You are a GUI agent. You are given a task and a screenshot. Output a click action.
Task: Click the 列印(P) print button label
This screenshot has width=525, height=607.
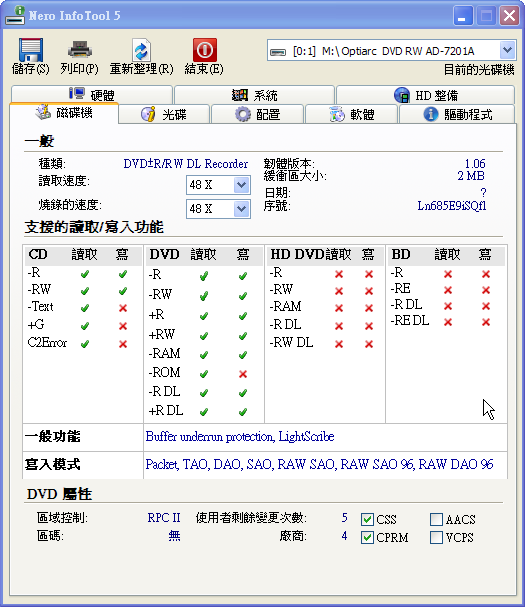click(x=79, y=69)
